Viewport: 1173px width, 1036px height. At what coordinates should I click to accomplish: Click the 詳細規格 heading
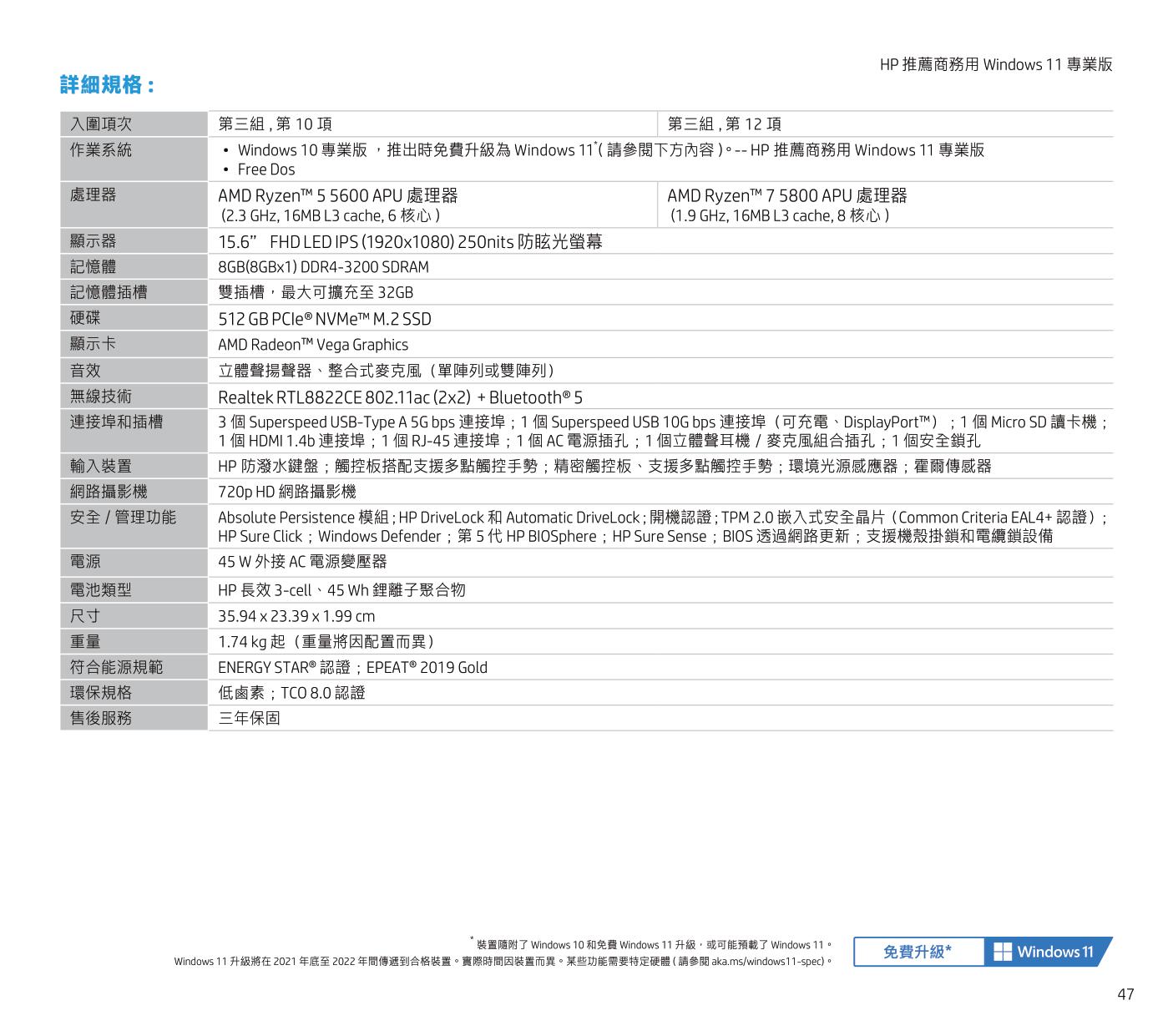pos(107,85)
